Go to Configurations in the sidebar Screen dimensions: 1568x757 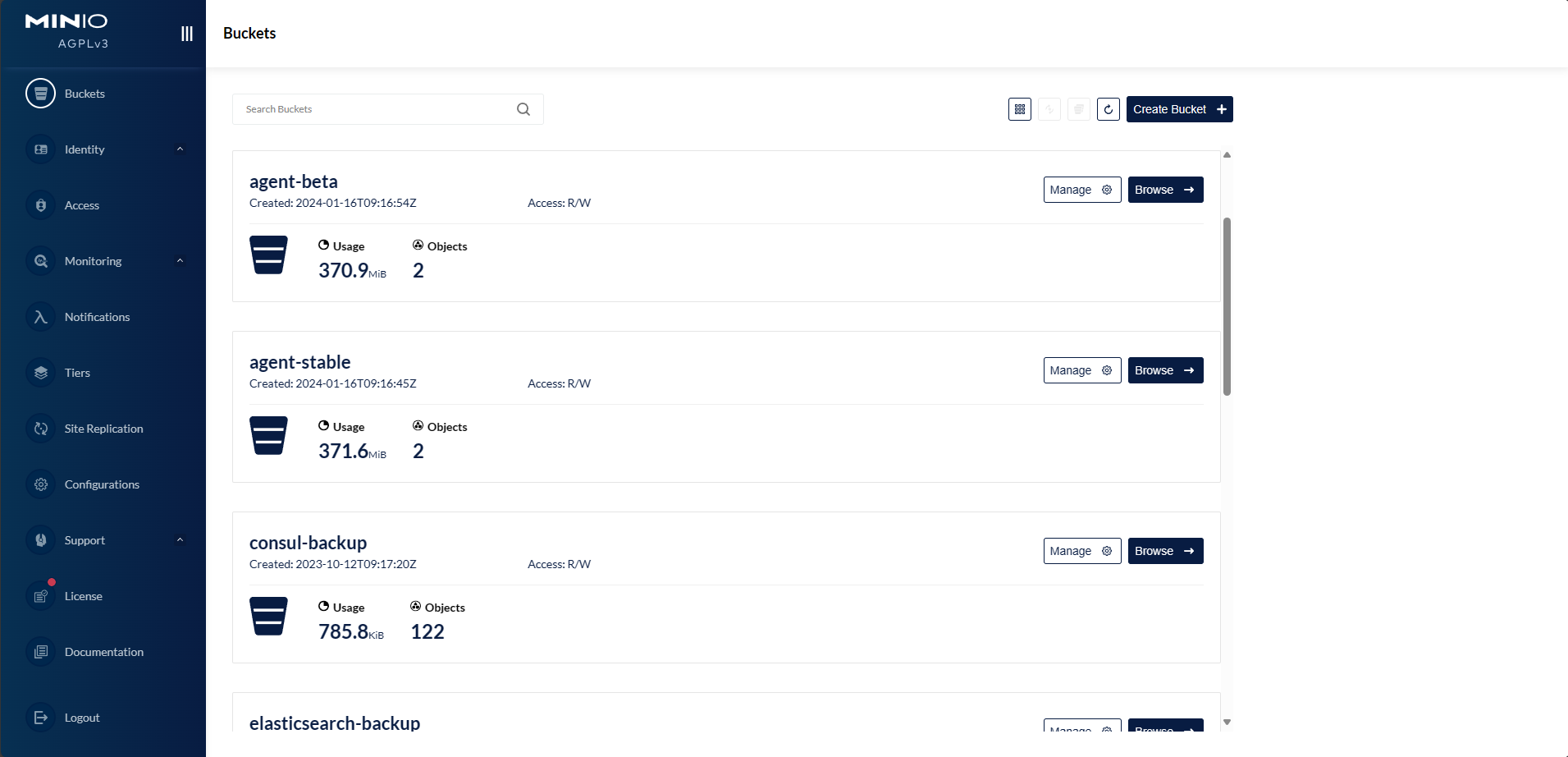pos(102,484)
